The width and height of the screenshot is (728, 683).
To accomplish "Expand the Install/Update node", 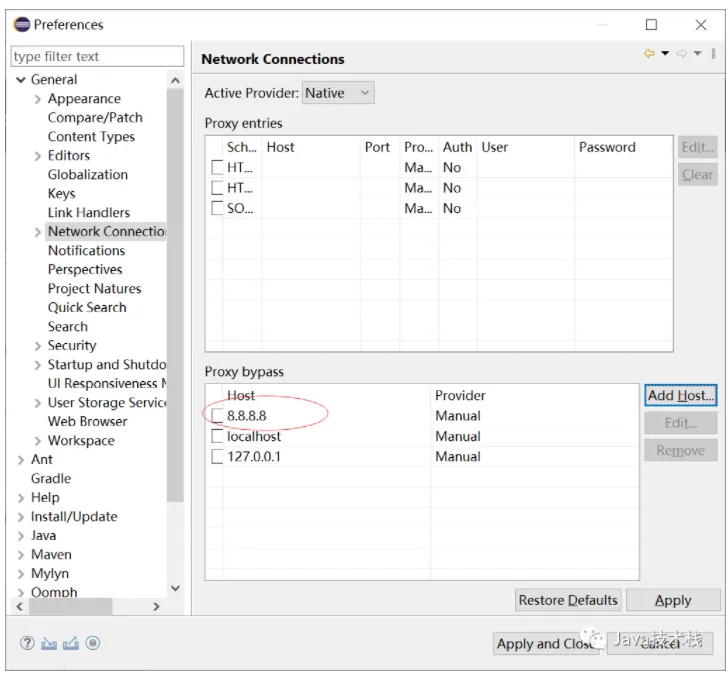I will click(x=20, y=517).
